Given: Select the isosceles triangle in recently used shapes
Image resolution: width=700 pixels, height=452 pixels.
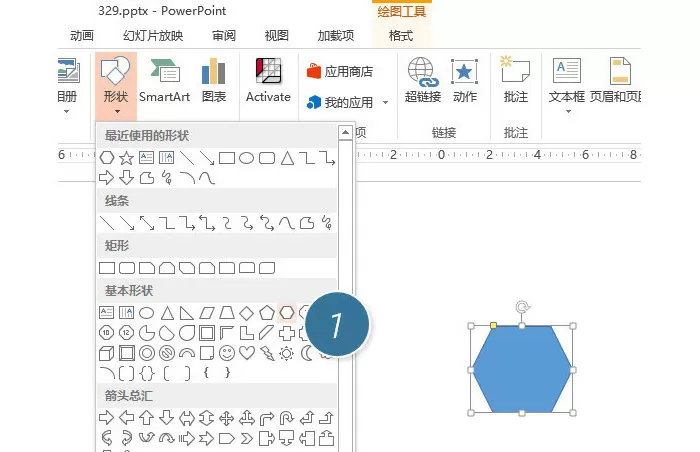Looking at the screenshot, I should pyautogui.click(x=287, y=158).
